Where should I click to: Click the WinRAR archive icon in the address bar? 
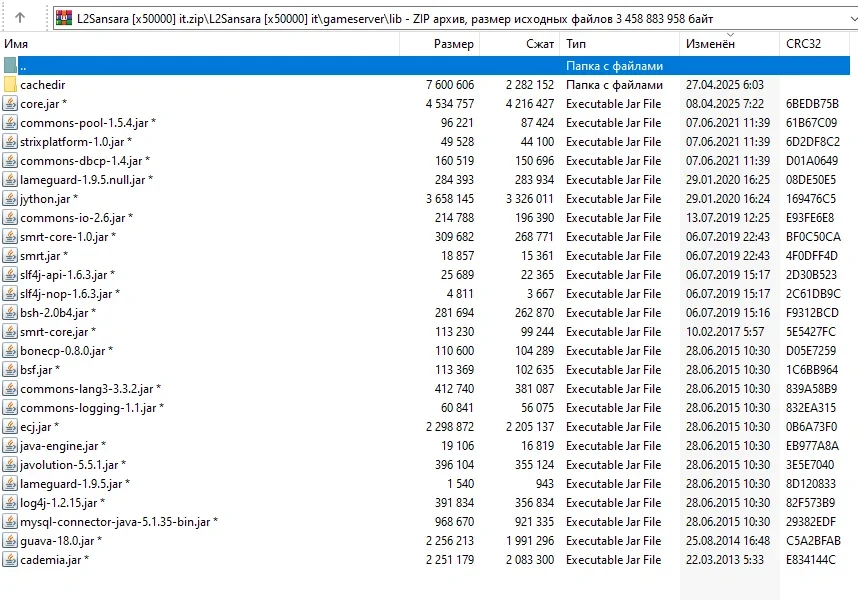pos(63,18)
